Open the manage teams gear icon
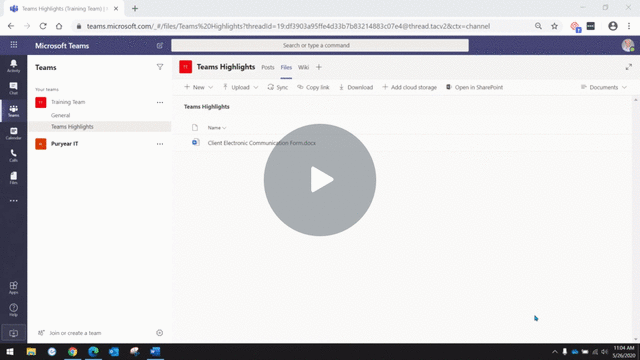This screenshot has width=640, height=360. 160,333
